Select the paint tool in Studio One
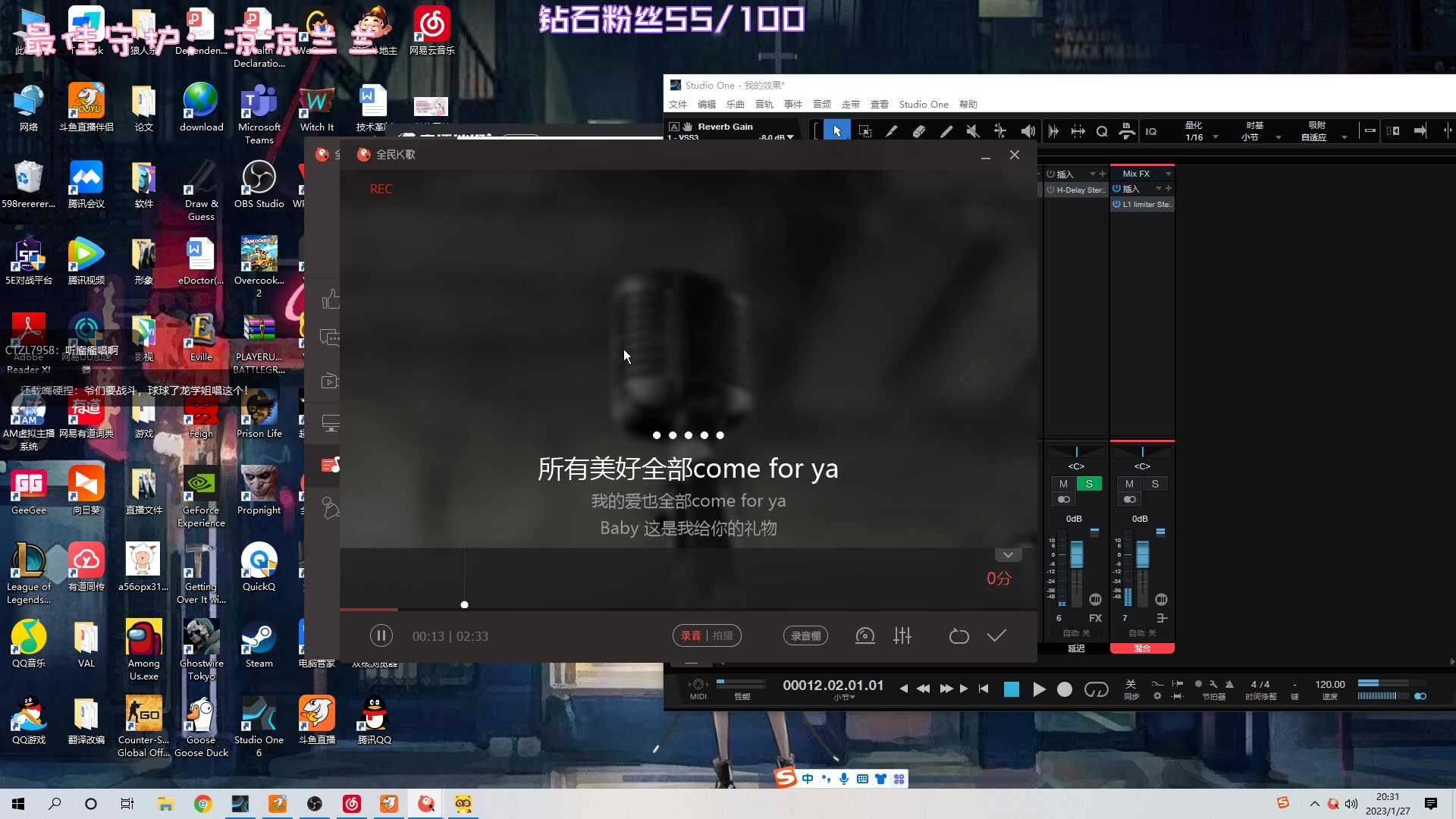Image resolution: width=1456 pixels, height=819 pixels. [x=946, y=130]
